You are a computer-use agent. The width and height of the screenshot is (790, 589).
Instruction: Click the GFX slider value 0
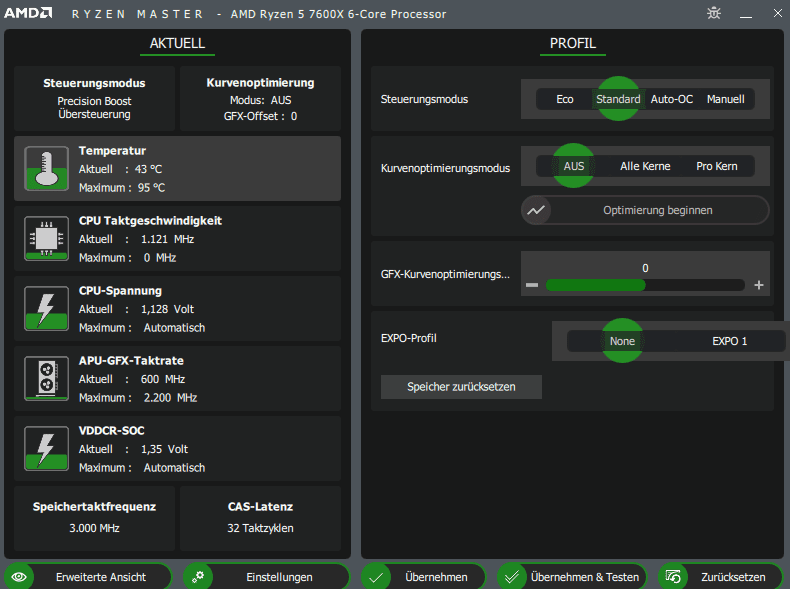[x=645, y=268]
